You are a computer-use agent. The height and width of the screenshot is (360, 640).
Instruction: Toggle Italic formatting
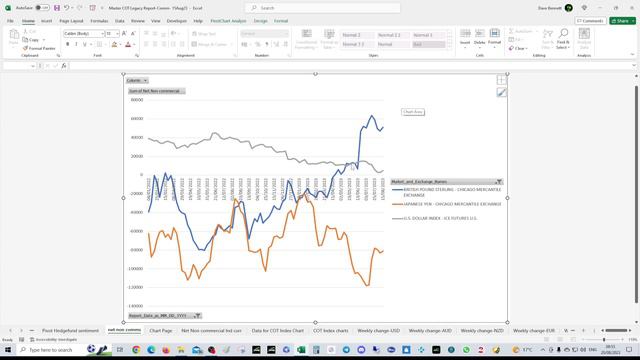76,44
